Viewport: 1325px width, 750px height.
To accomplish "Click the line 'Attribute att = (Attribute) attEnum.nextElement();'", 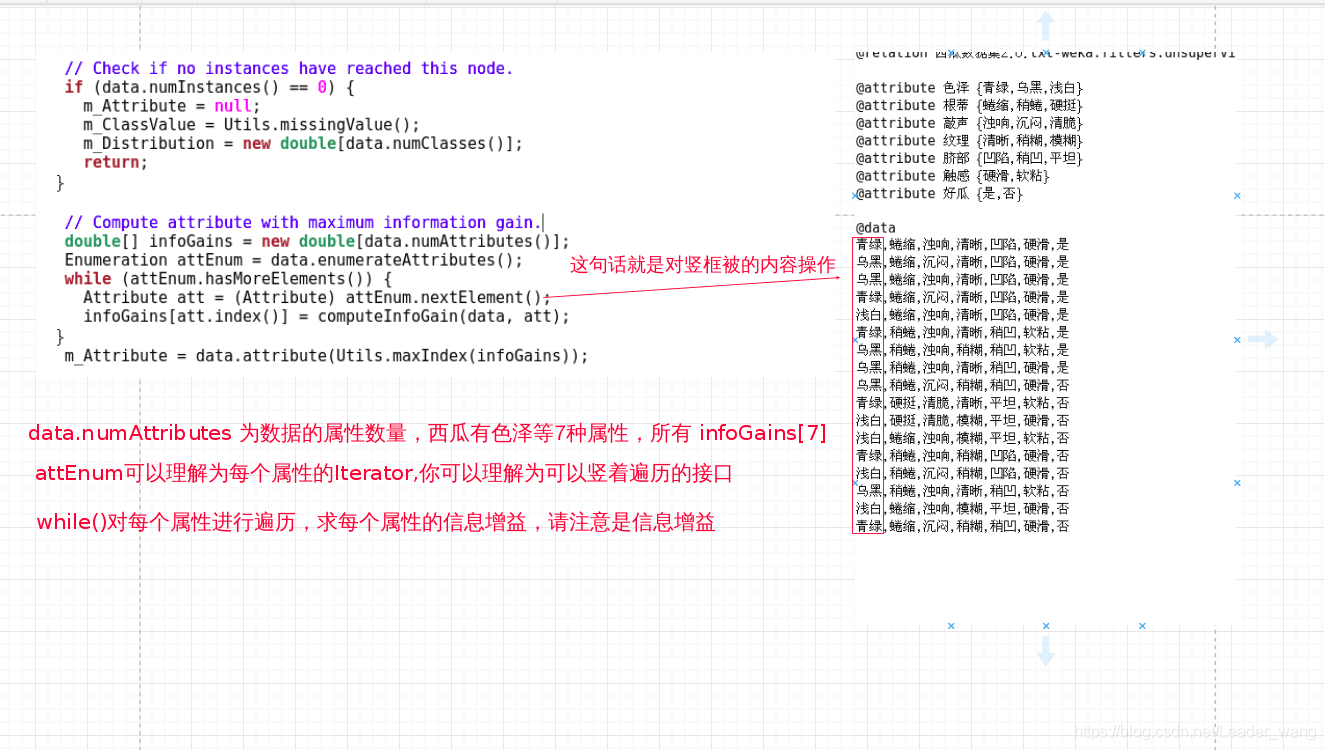I will coord(317,297).
